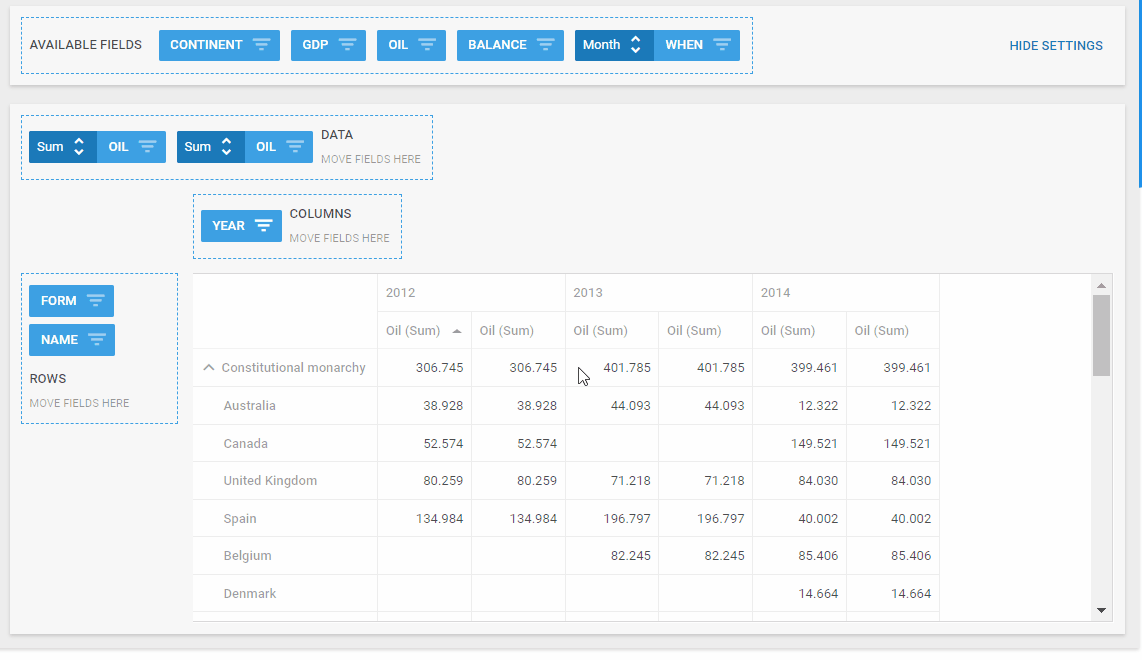Click the filter icon on the FORM row field
Image resolution: width=1142 pixels, height=660 pixels.
pos(95,301)
